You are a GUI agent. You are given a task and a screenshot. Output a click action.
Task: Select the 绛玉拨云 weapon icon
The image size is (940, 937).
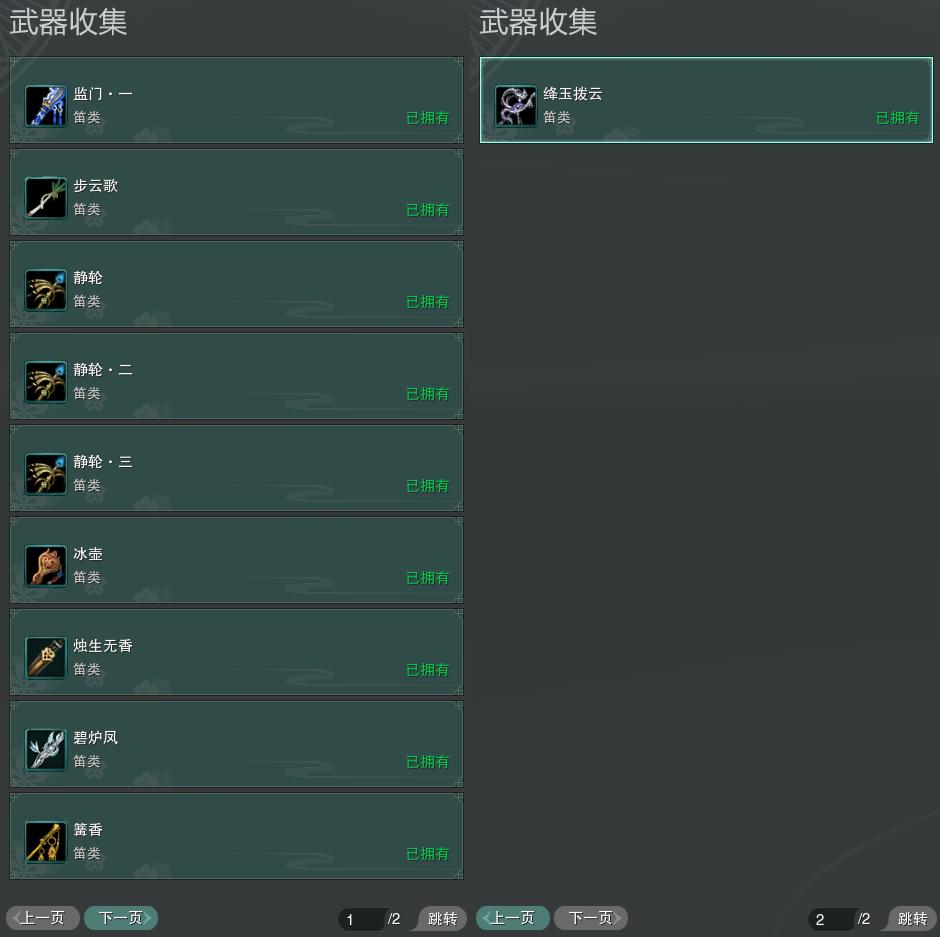[516, 106]
